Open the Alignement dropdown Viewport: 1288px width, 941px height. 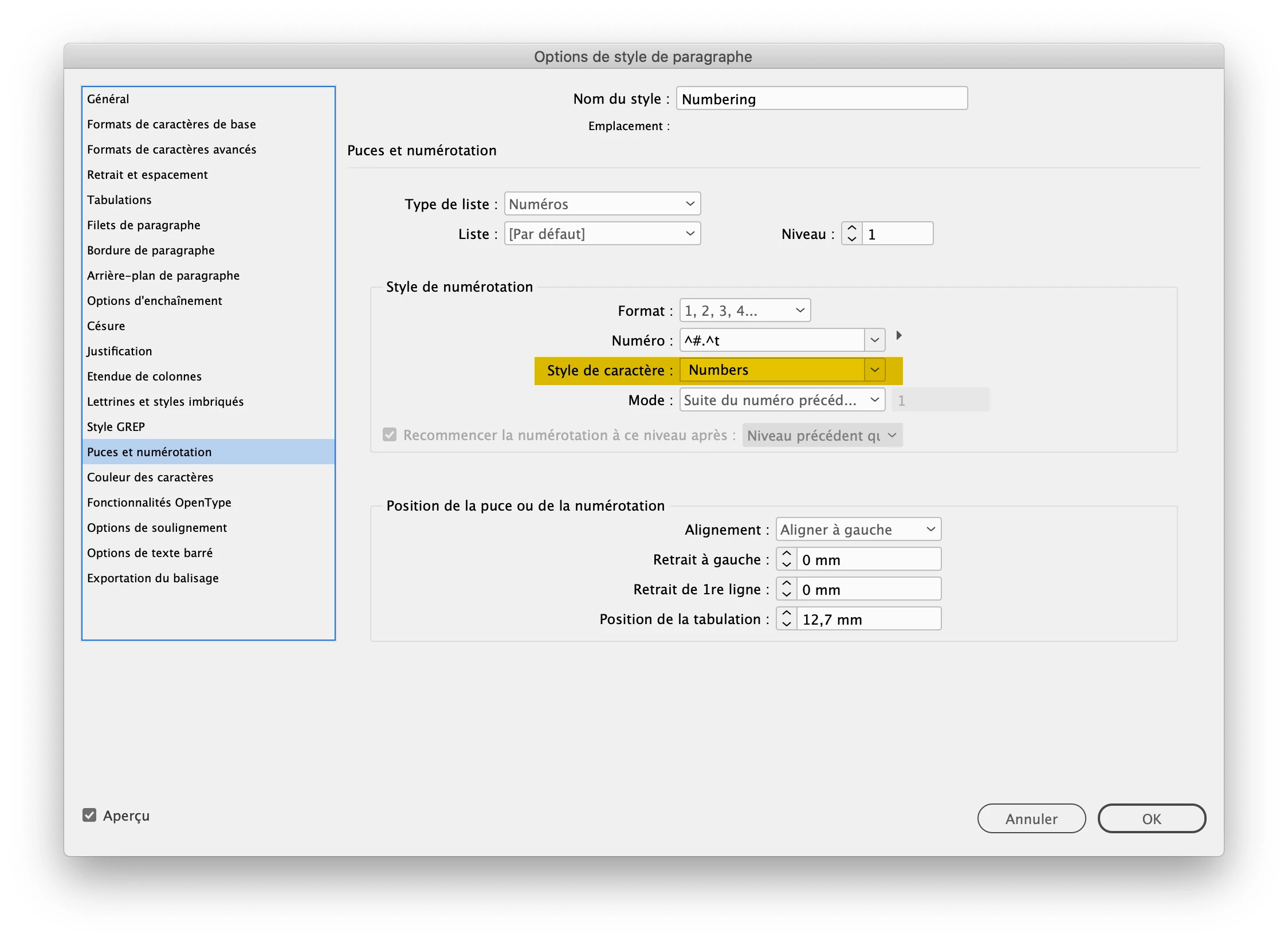click(858, 530)
